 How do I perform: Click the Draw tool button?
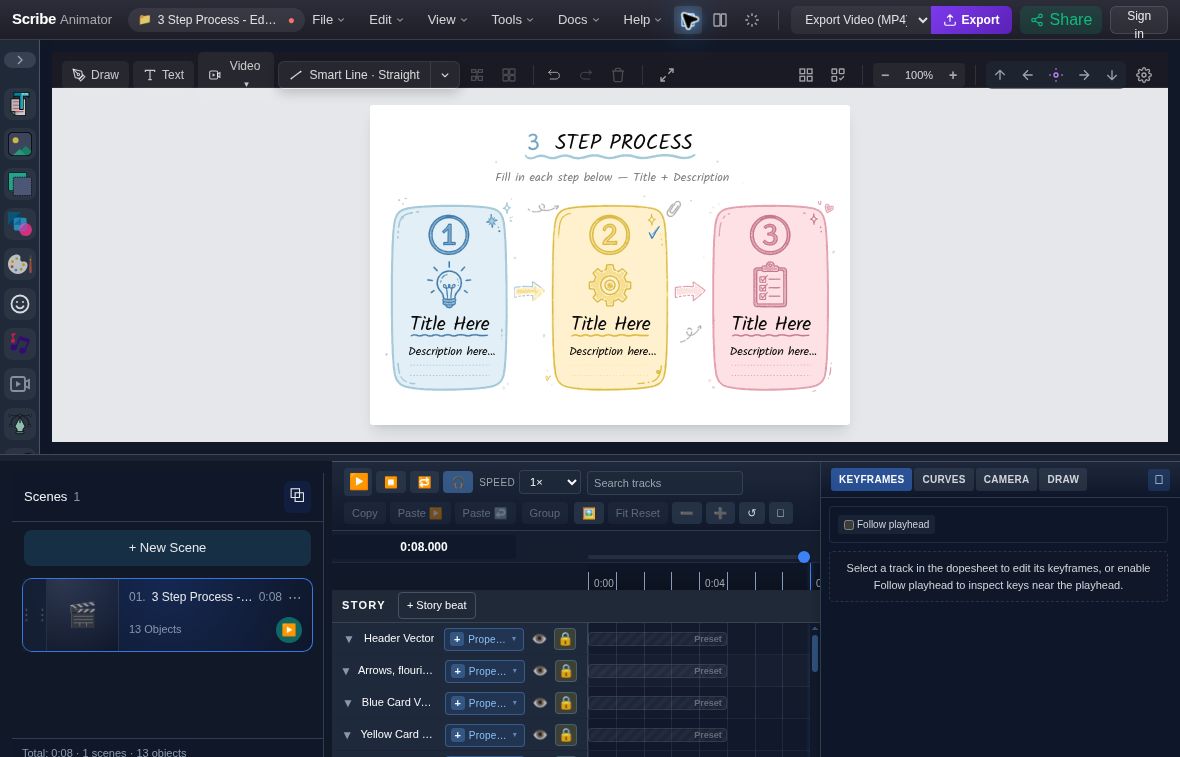(96, 74)
